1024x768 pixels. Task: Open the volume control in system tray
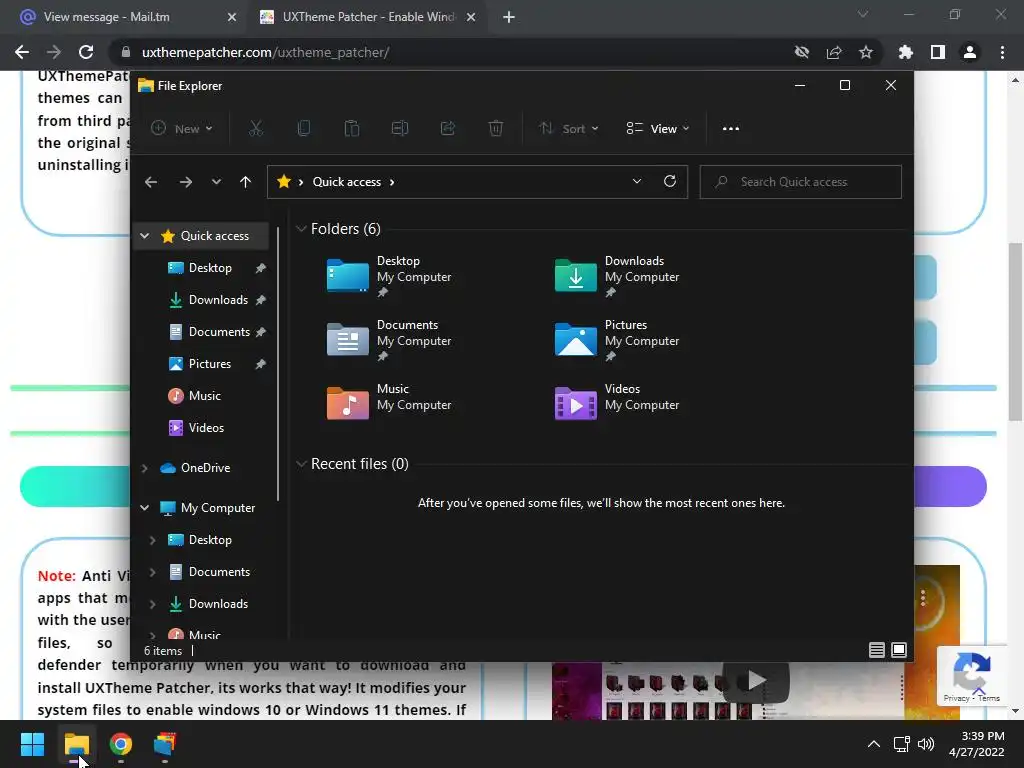[x=926, y=744]
